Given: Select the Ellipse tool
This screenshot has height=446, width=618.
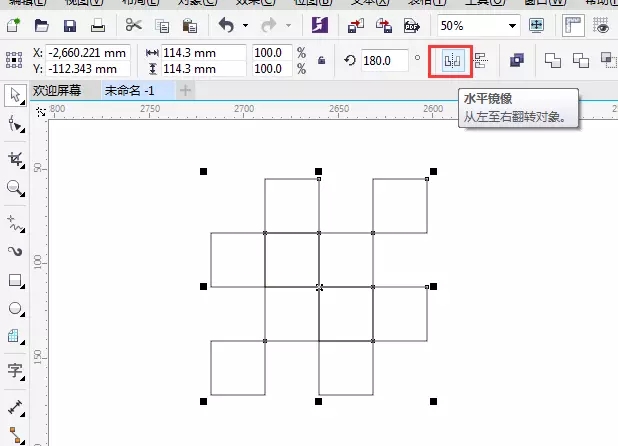Looking at the screenshot, I should (x=16, y=308).
